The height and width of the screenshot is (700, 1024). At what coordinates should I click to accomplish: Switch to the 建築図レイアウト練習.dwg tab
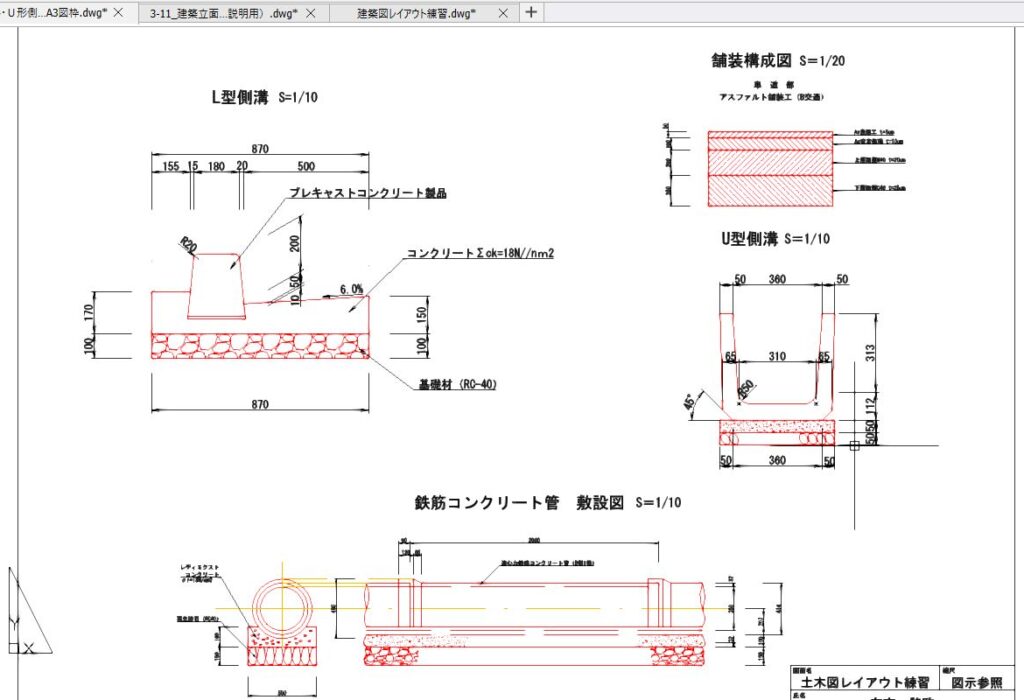click(x=418, y=13)
